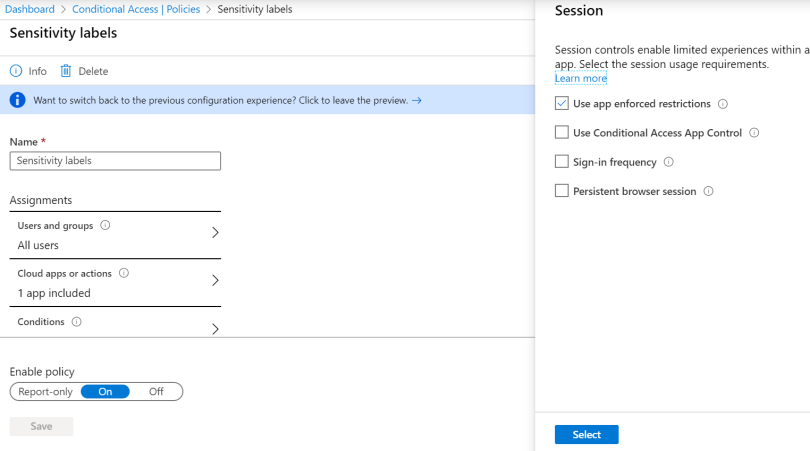The image size is (810, 451).
Task: Click the policy Name input field
Action: 115,161
